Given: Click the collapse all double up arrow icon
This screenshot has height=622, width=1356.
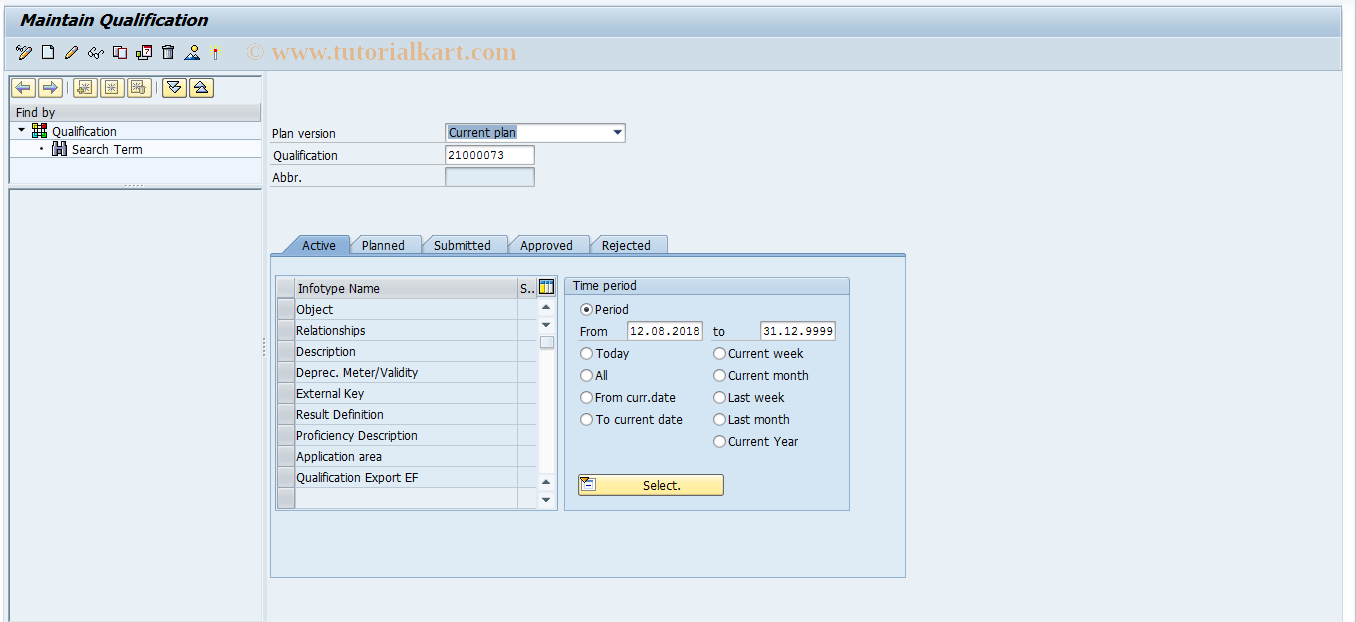Looking at the screenshot, I should point(201,88).
